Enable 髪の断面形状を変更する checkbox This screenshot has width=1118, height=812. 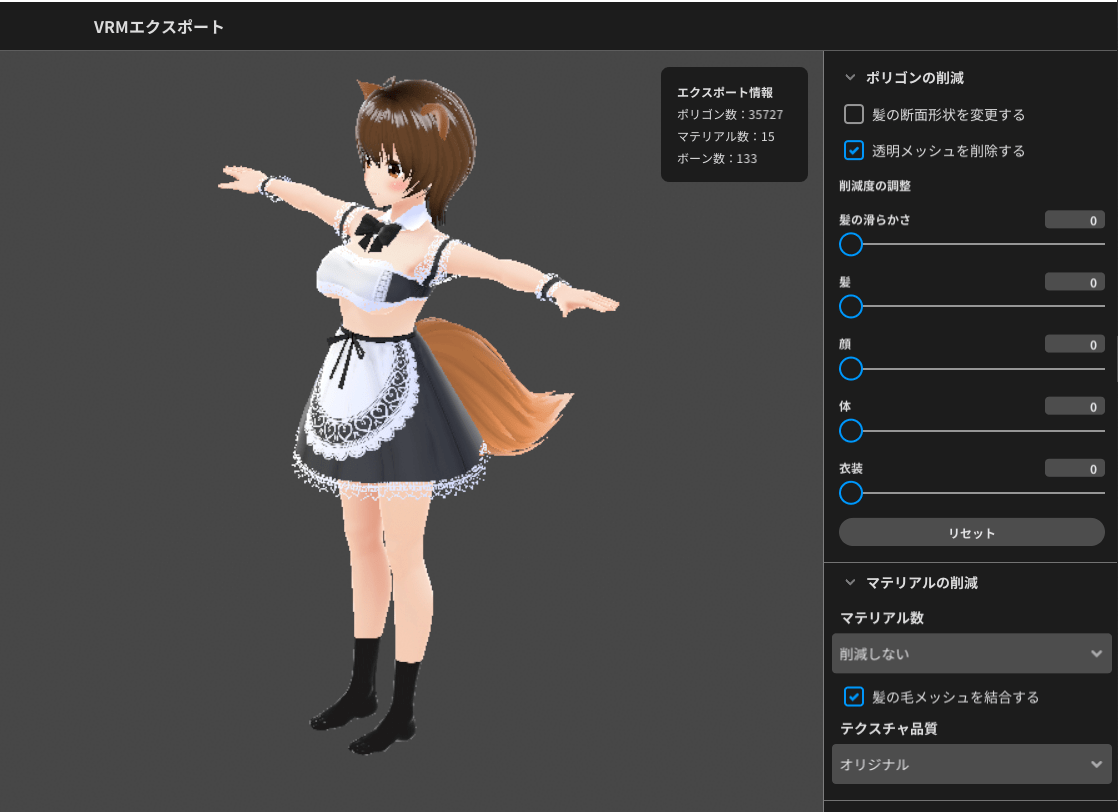[854, 114]
